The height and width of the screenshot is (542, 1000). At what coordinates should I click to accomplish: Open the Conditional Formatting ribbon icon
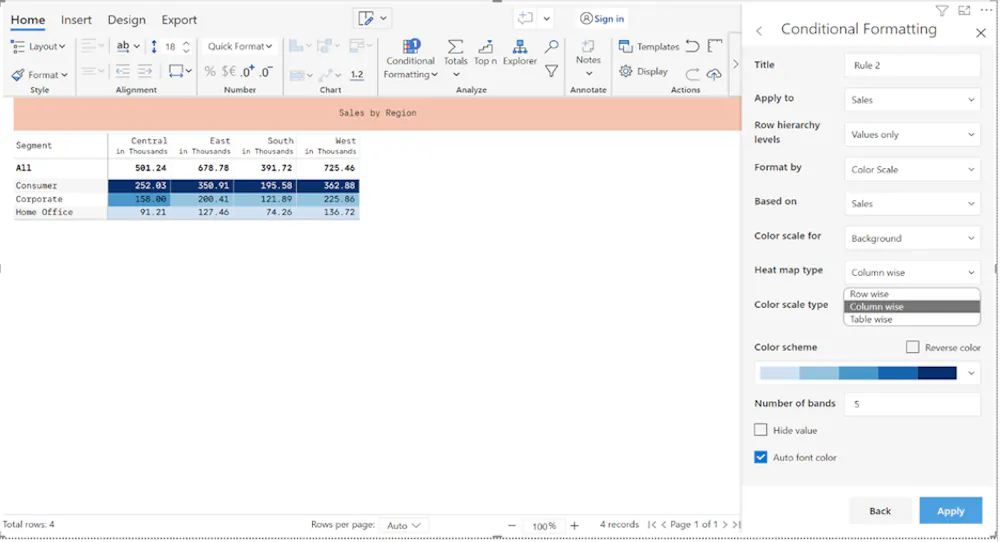(411, 46)
